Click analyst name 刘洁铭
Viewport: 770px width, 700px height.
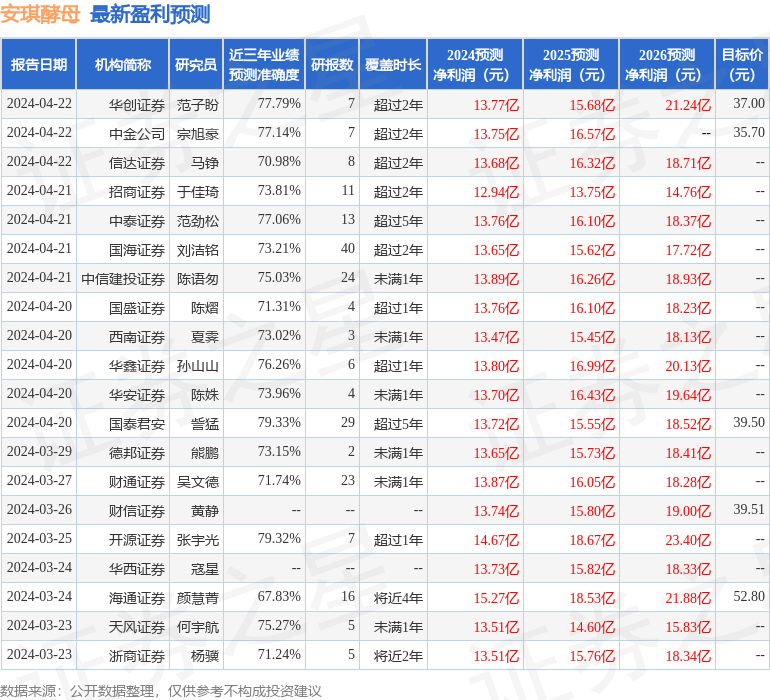(x=197, y=250)
